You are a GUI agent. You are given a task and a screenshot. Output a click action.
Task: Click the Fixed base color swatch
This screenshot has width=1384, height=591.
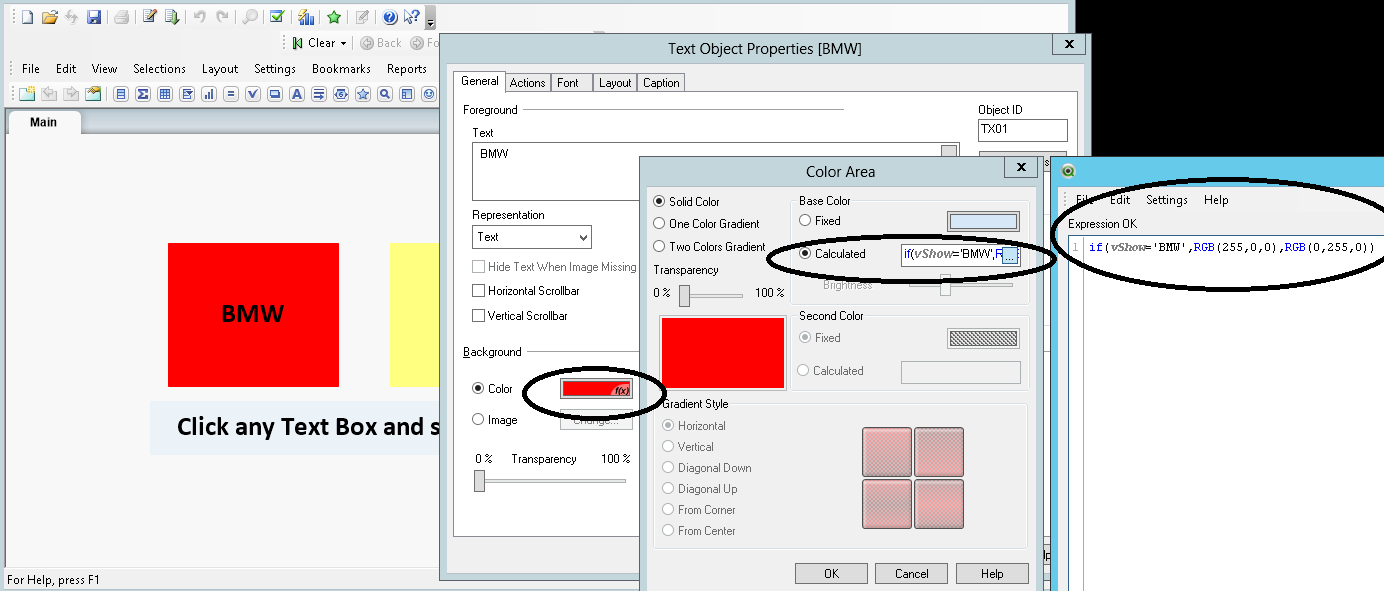coord(983,222)
